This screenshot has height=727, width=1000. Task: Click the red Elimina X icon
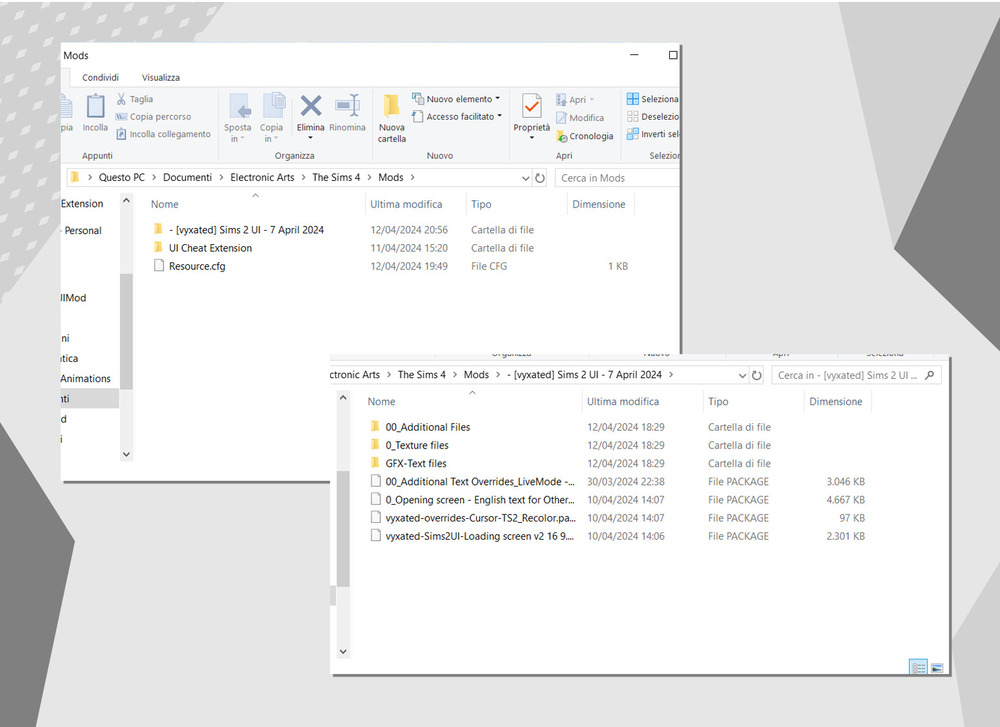pyautogui.click(x=311, y=106)
